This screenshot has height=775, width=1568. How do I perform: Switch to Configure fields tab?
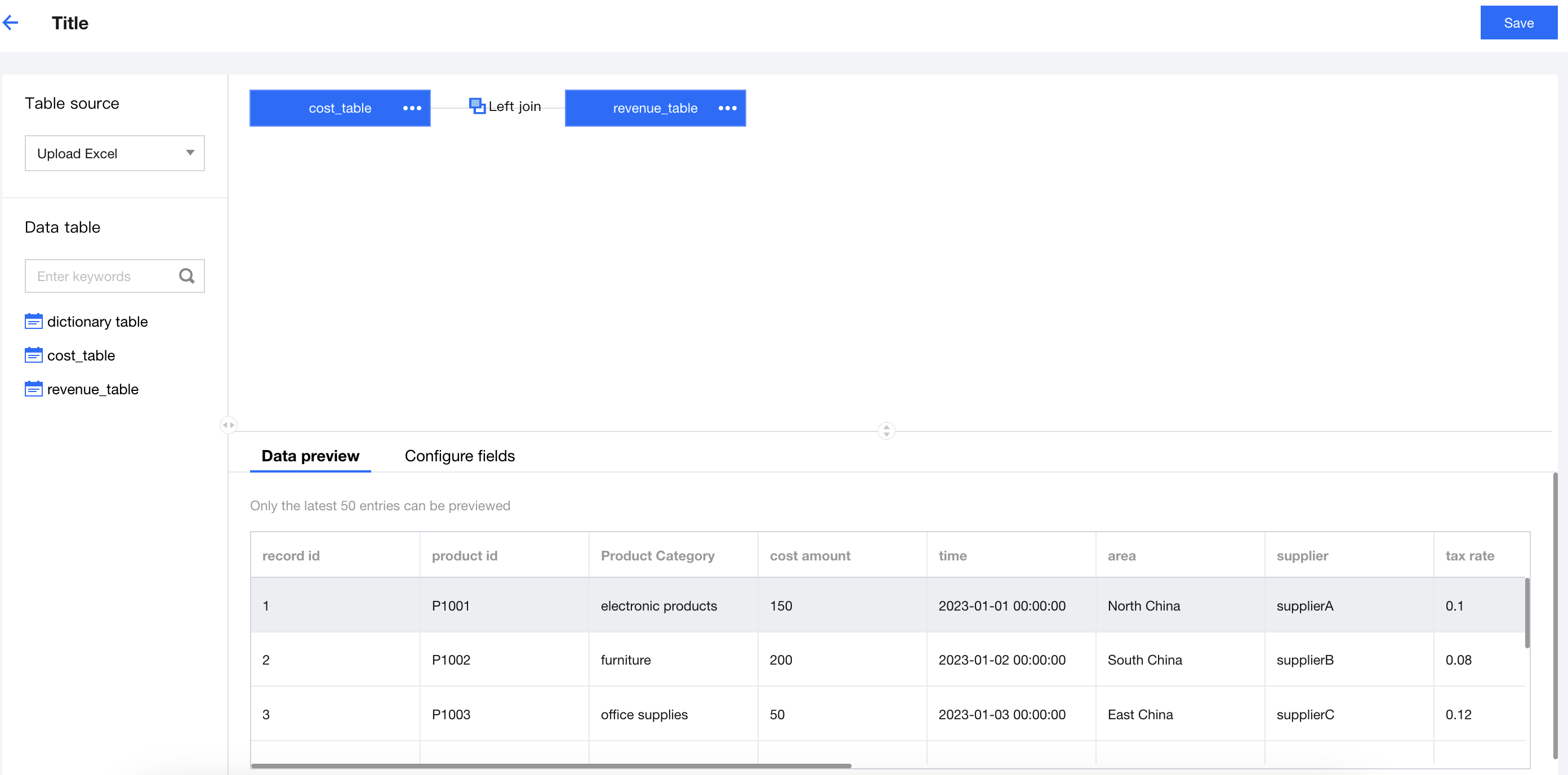click(460, 456)
